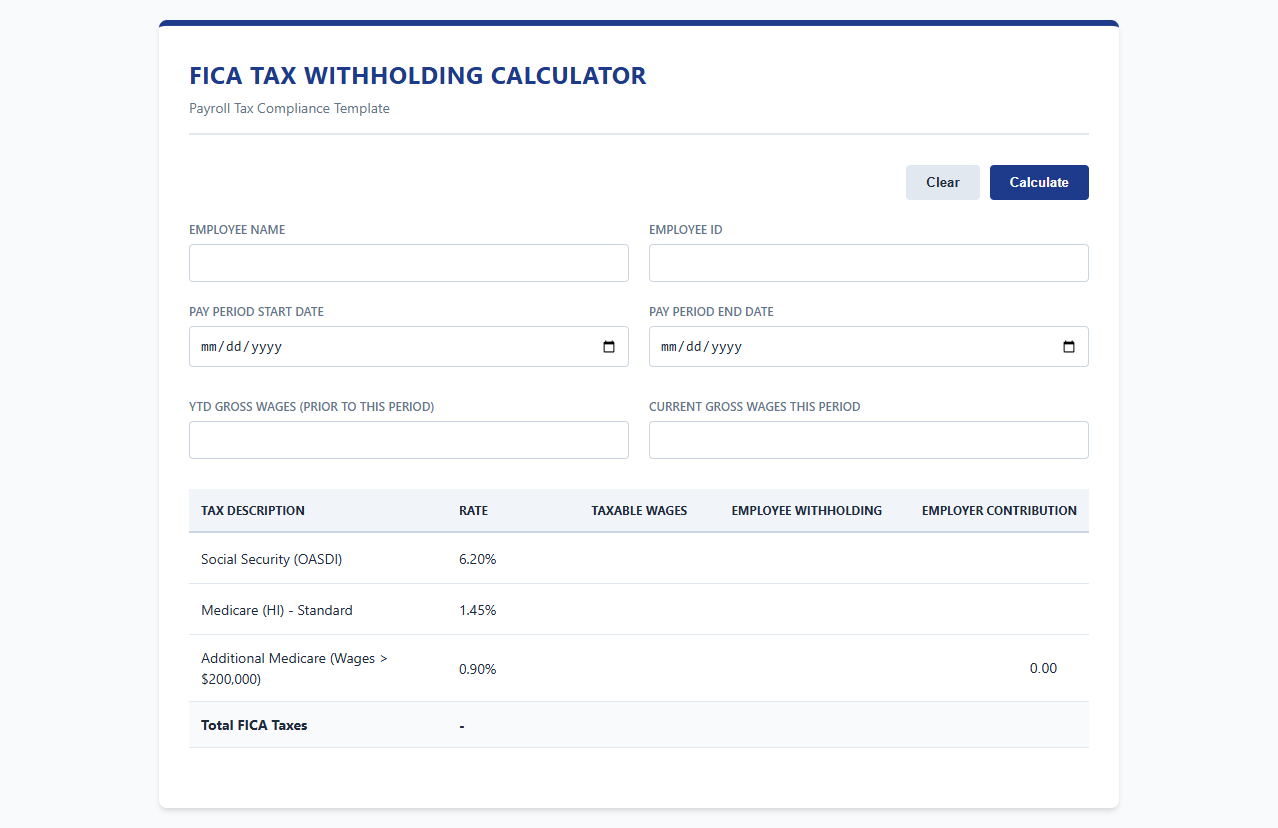Open calendar picker for Pay Period Start Date

click(609, 347)
